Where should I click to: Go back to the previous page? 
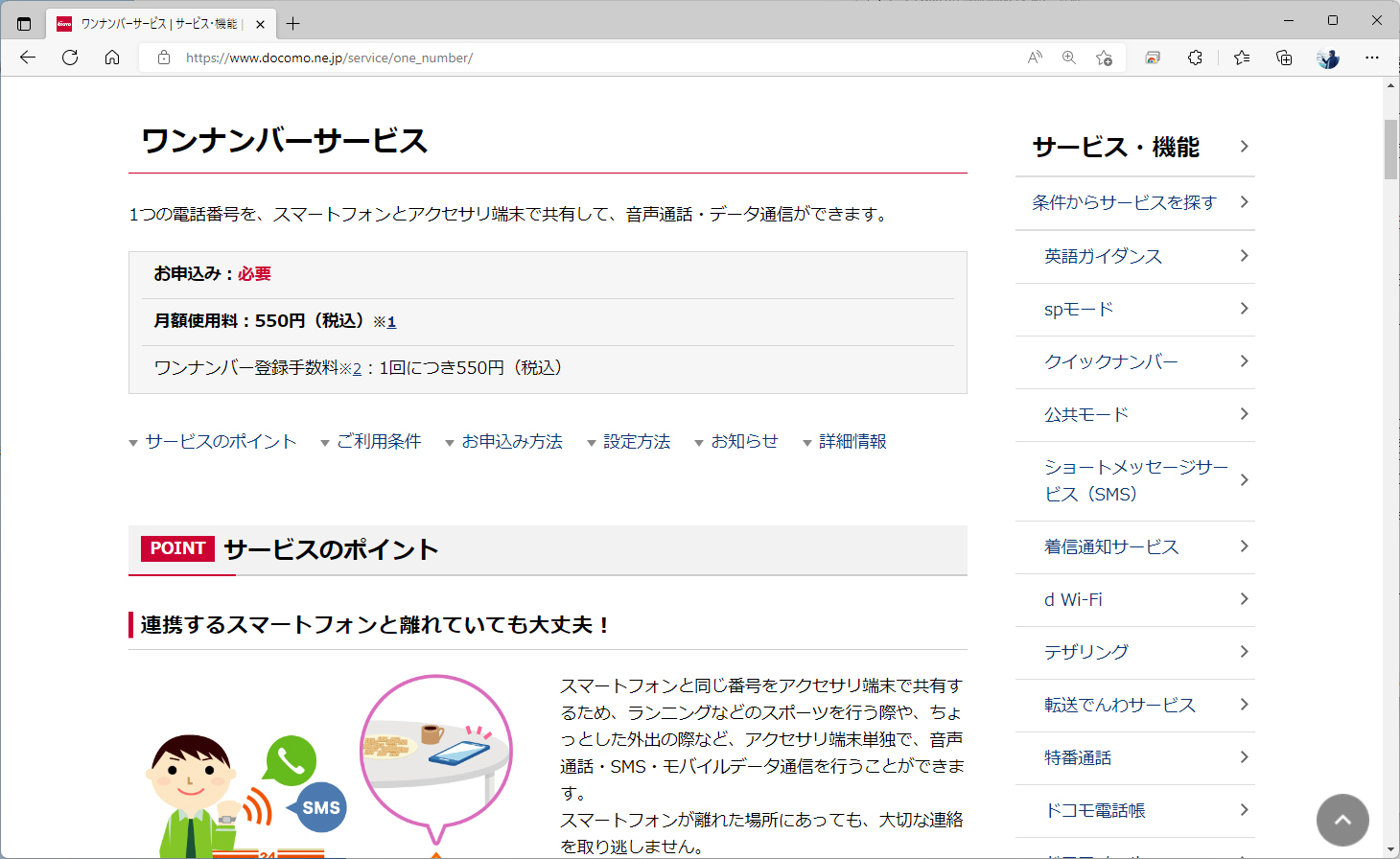[28, 58]
